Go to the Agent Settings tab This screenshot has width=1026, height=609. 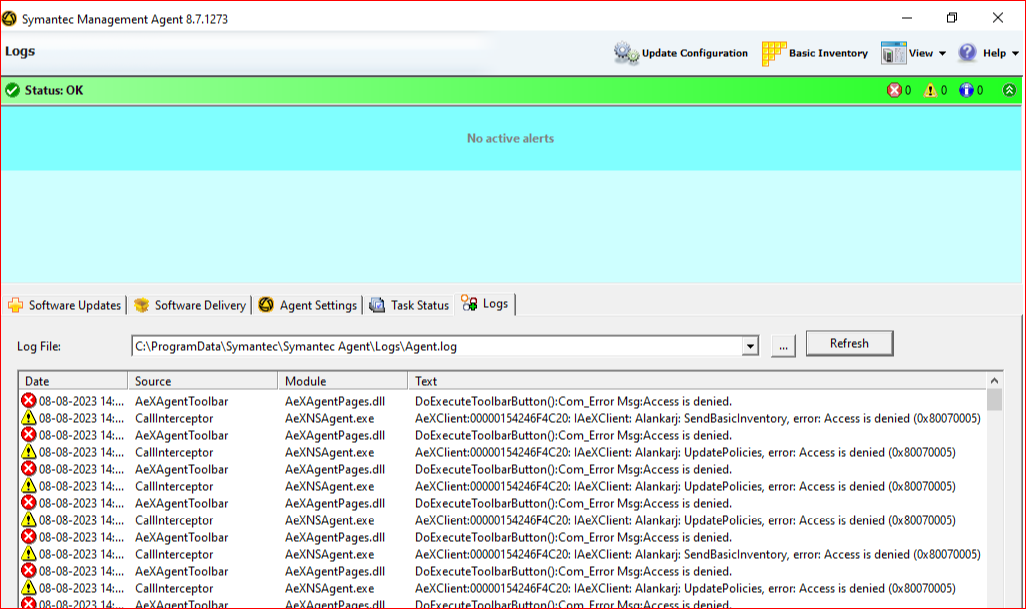coord(308,305)
